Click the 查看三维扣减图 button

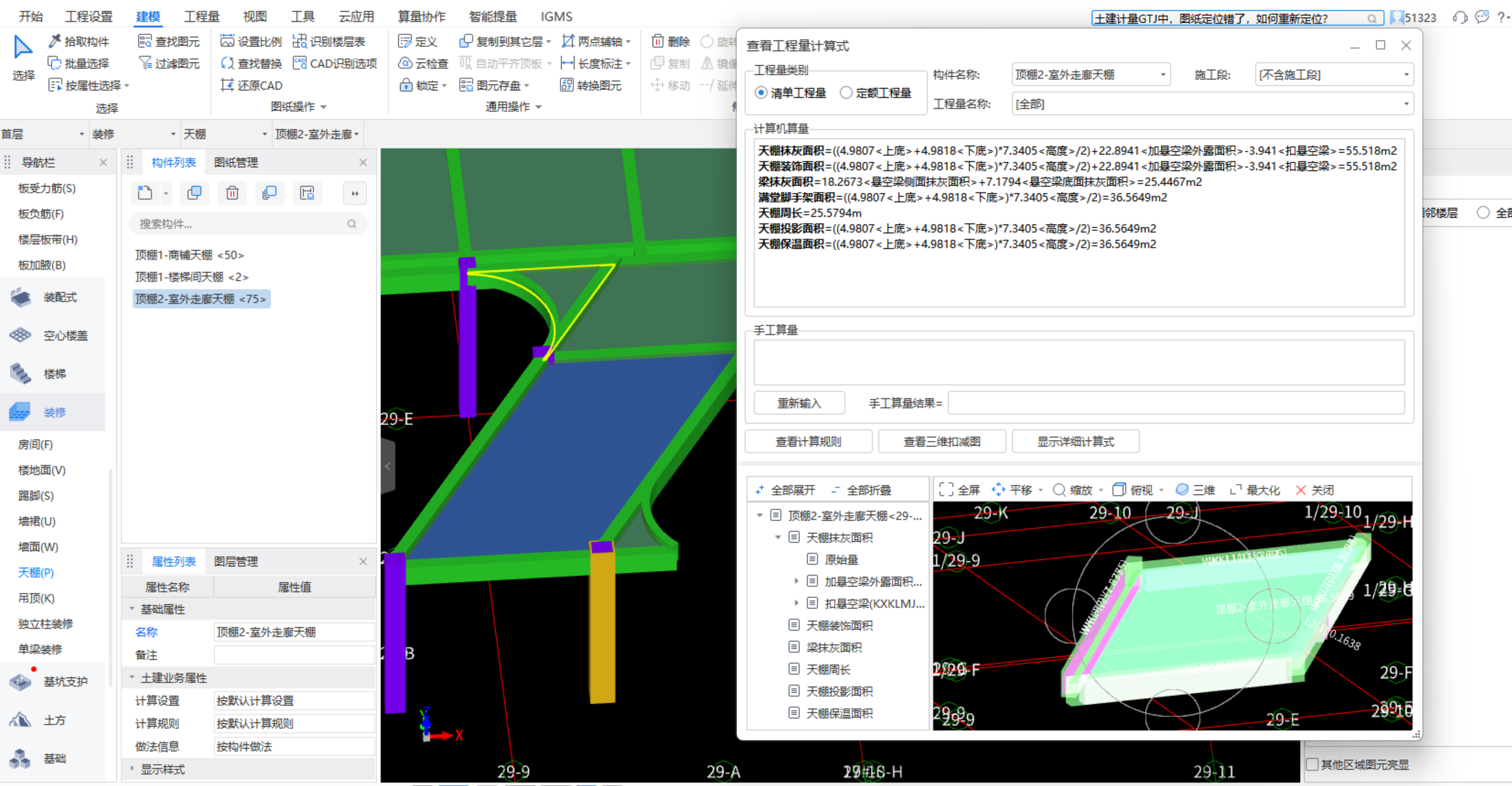(x=942, y=441)
